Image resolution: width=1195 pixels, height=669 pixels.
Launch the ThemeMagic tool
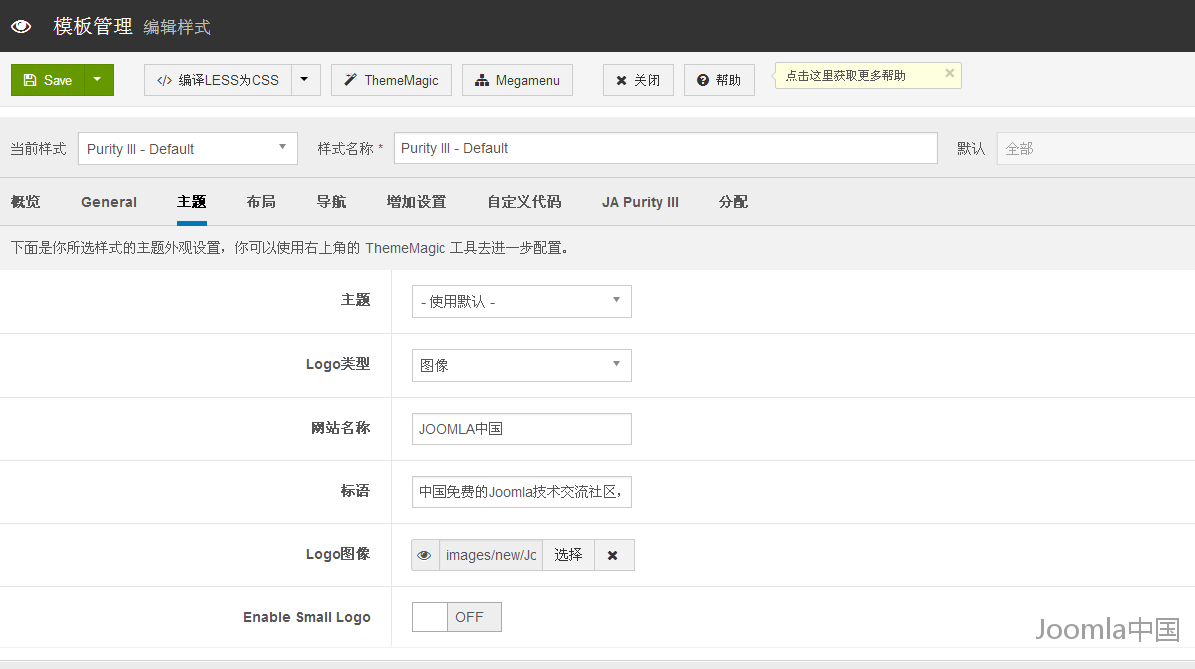[391, 80]
